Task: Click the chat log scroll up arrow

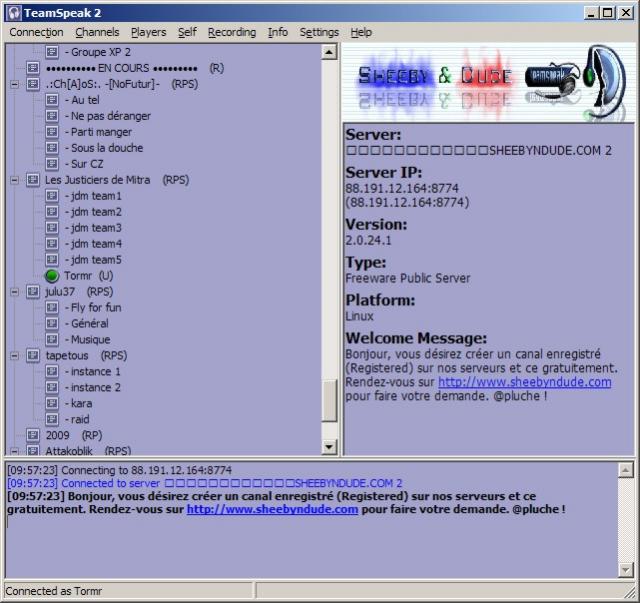Action: [626, 470]
